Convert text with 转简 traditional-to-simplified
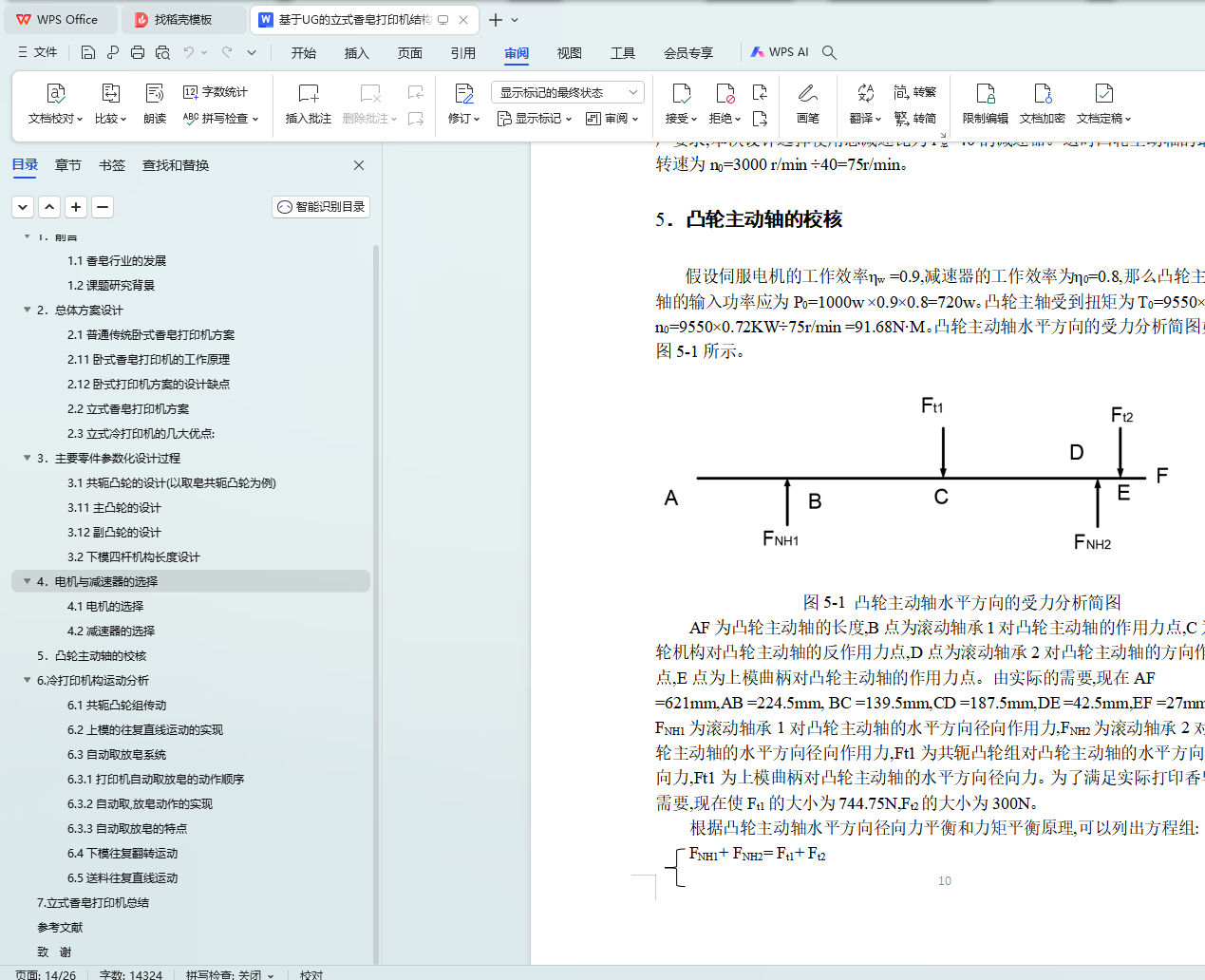The image size is (1205, 980). click(914, 119)
